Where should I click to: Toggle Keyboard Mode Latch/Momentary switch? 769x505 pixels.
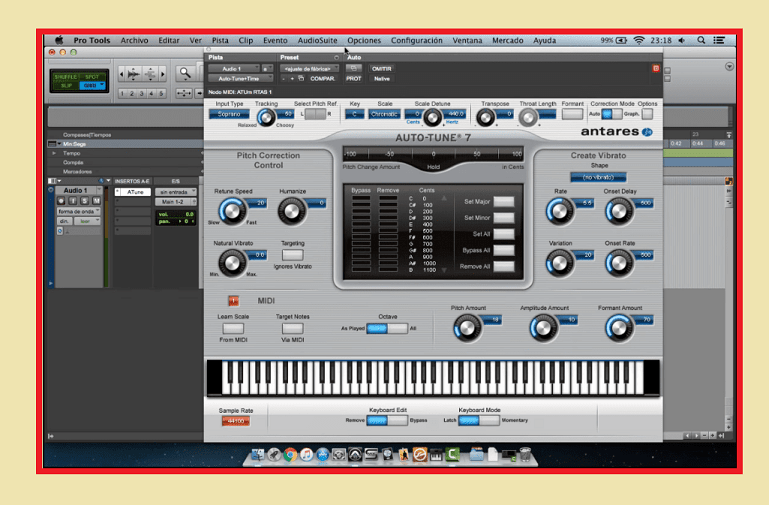(x=479, y=420)
